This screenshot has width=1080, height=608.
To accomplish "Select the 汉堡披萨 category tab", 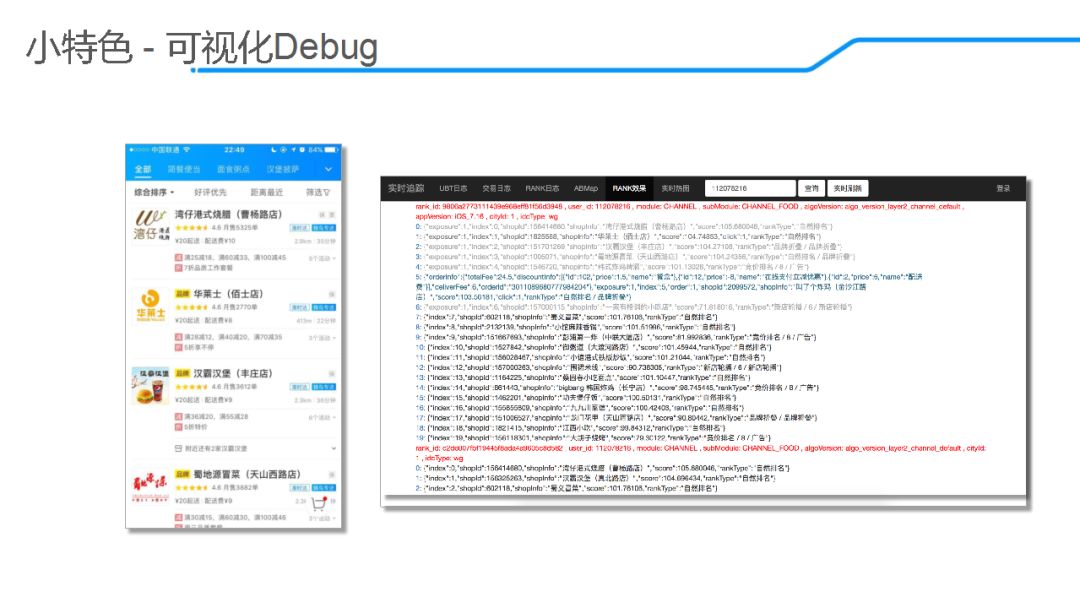I will pos(283,169).
